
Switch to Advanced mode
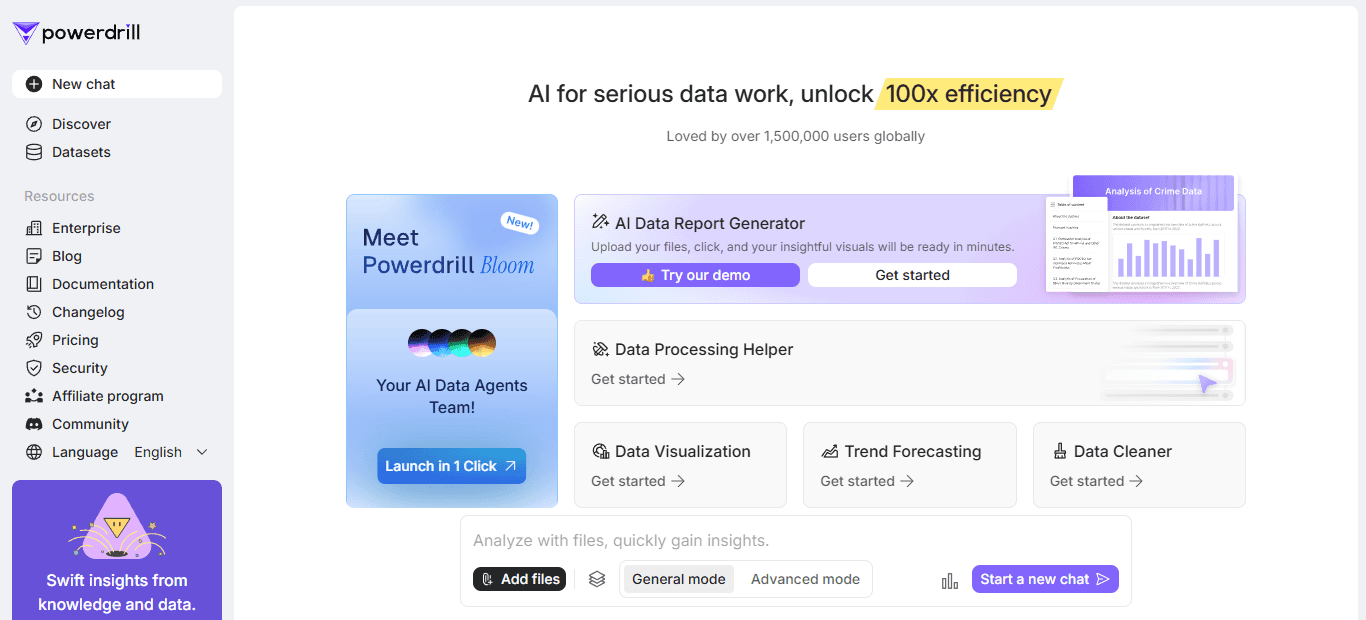[x=804, y=579]
